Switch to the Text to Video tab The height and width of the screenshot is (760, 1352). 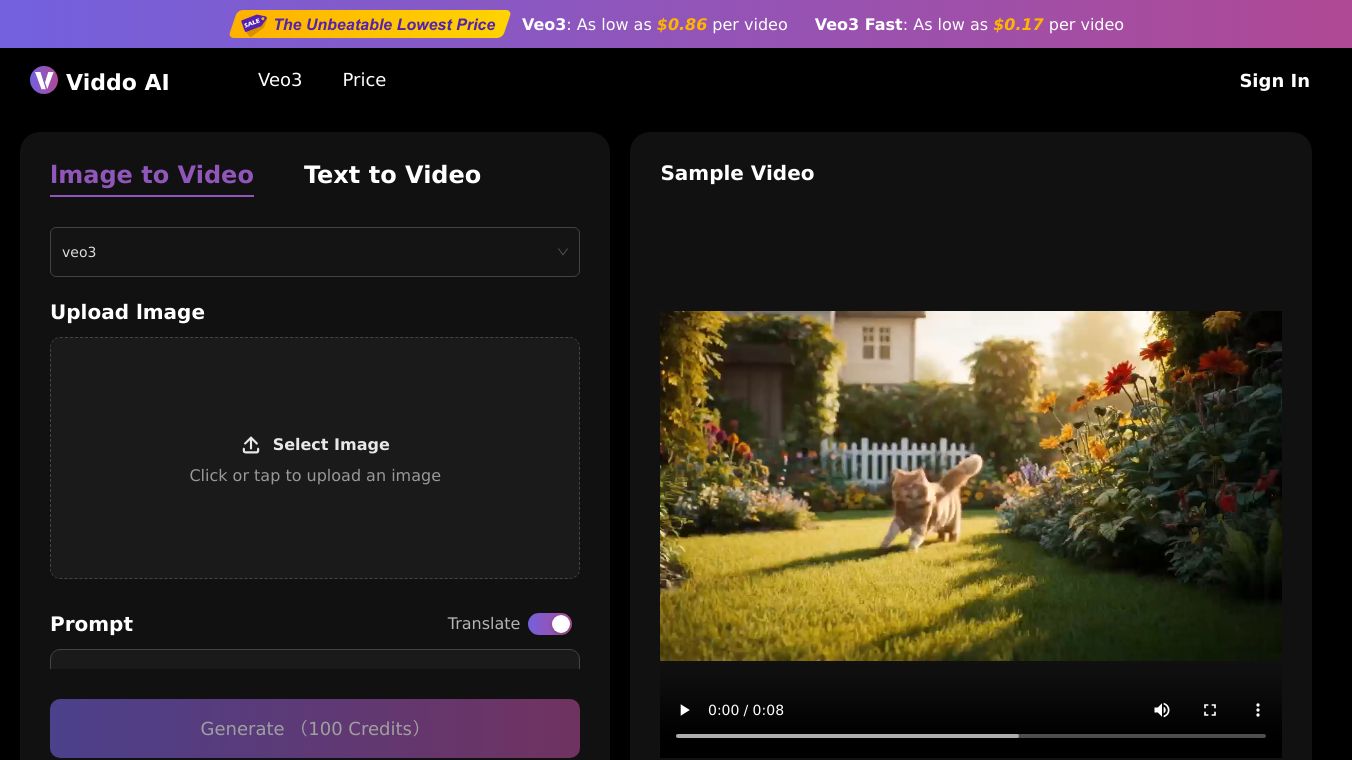(x=392, y=175)
